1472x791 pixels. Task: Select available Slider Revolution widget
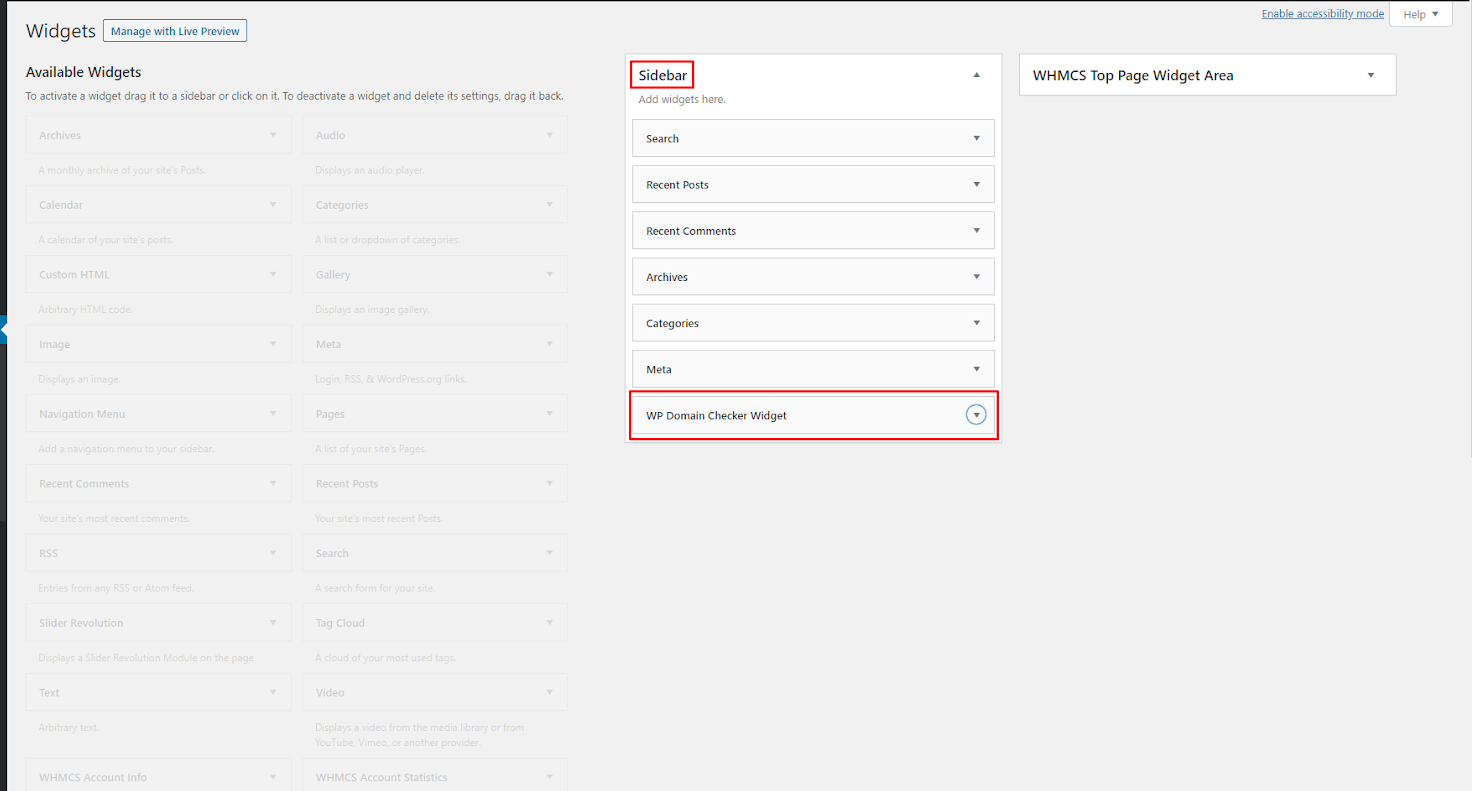point(158,623)
